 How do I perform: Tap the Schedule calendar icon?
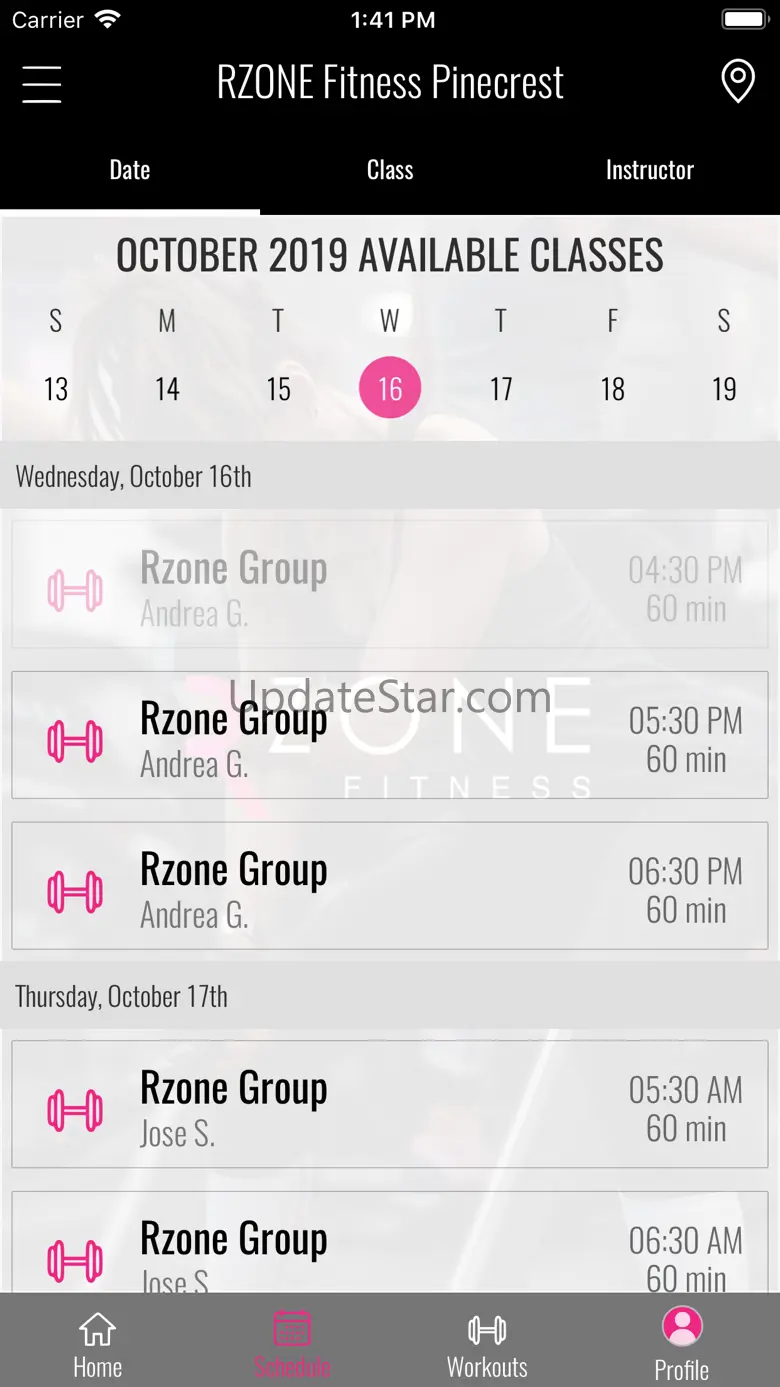point(292,1329)
